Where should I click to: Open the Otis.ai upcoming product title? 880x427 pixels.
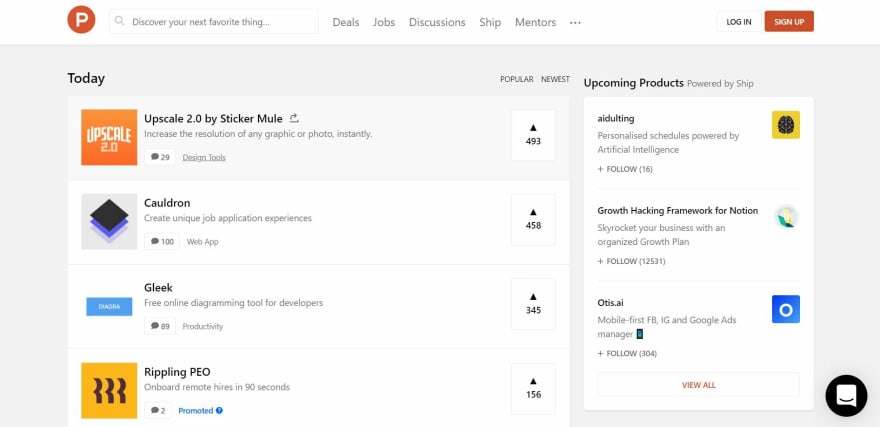[611, 302]
